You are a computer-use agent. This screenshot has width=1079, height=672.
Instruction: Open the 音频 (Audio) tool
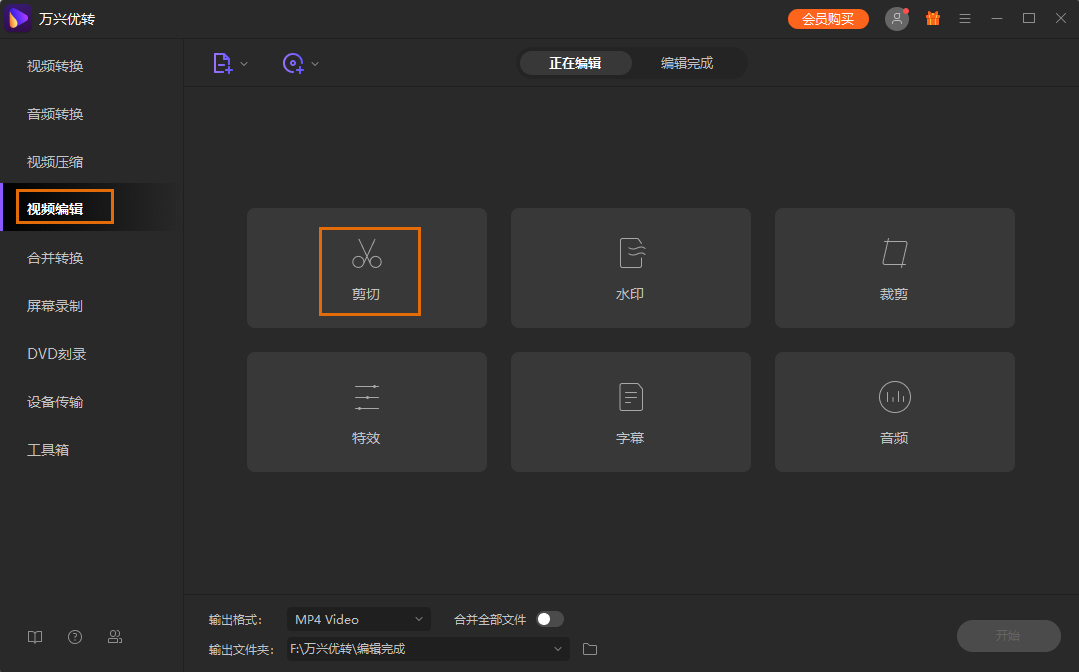893,412
